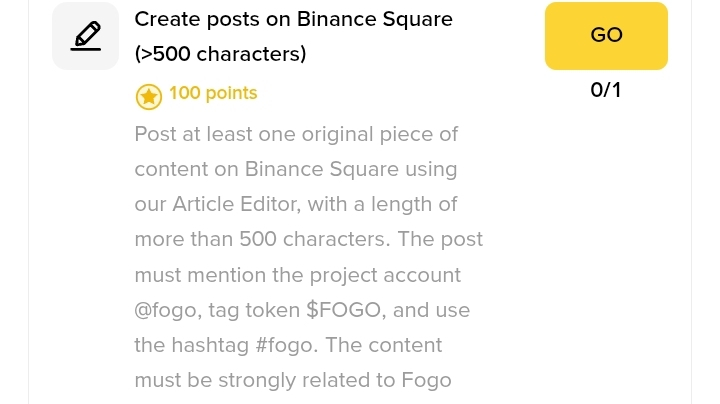Click the 'Article Editor' text in description
The height and width of the screenshot is (404, 720).
(234, 204)
